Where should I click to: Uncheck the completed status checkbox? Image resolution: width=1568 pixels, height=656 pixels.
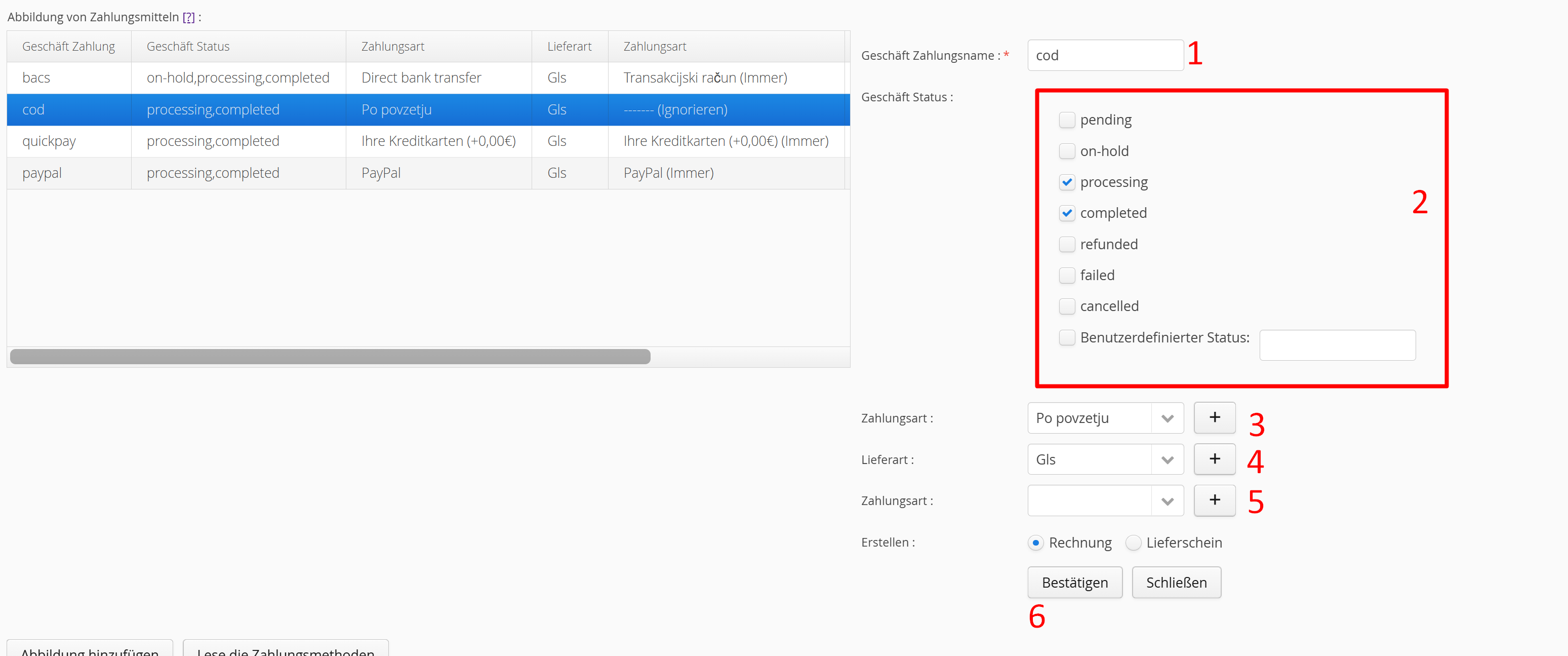(x=1066, y=213)
